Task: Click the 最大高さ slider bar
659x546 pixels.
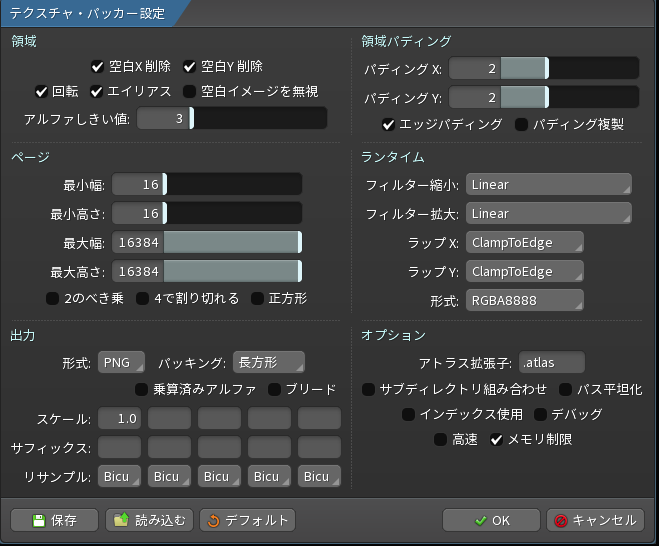Action: point(233,271)
